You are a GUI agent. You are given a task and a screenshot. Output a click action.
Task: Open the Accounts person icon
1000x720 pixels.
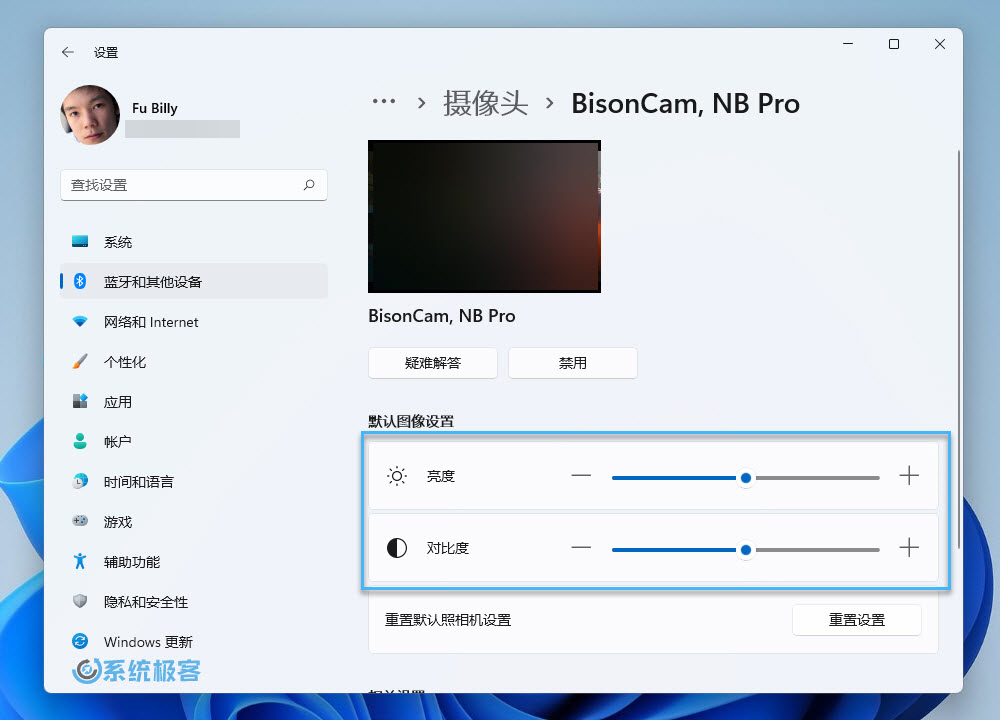(x=80, y=441)
